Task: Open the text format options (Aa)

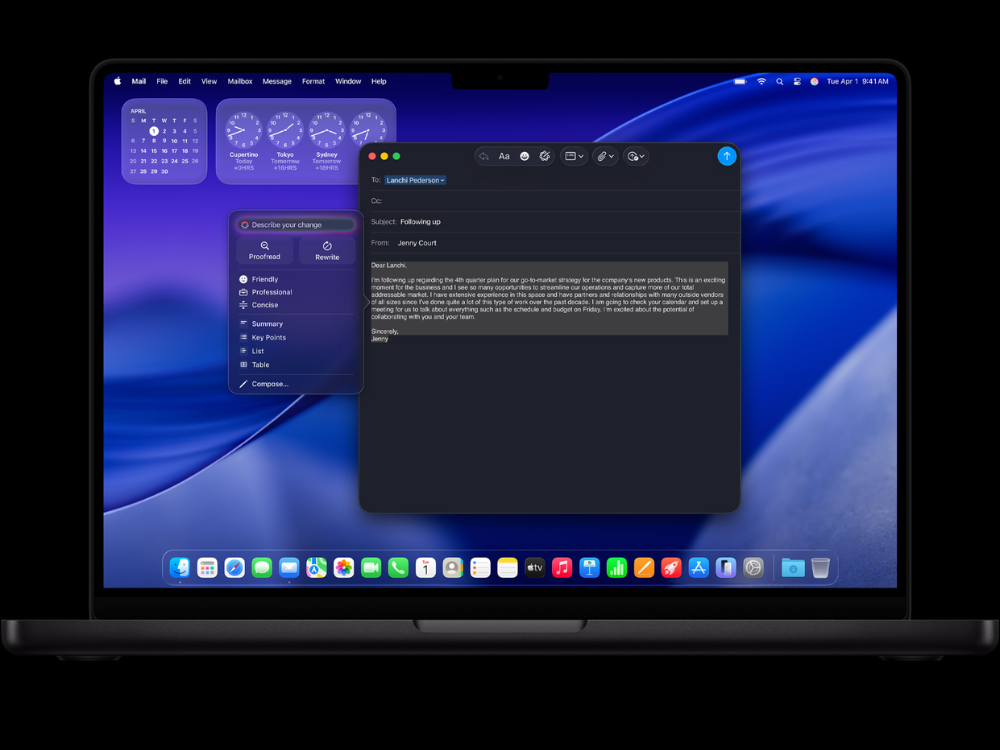Action: (504, 156)
